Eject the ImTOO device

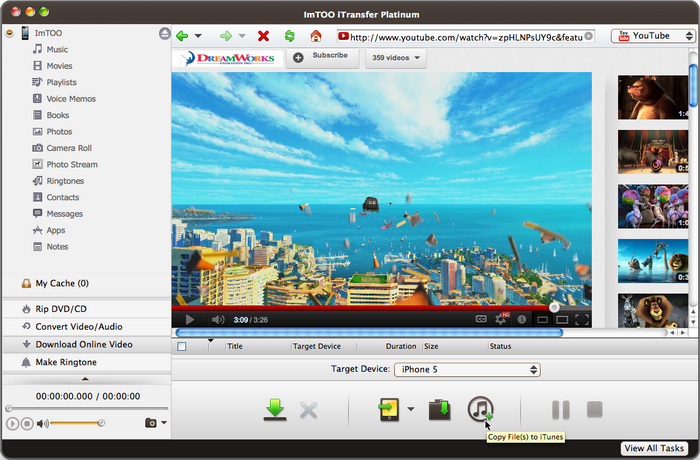pyautogui.click(x=165, y=33)
